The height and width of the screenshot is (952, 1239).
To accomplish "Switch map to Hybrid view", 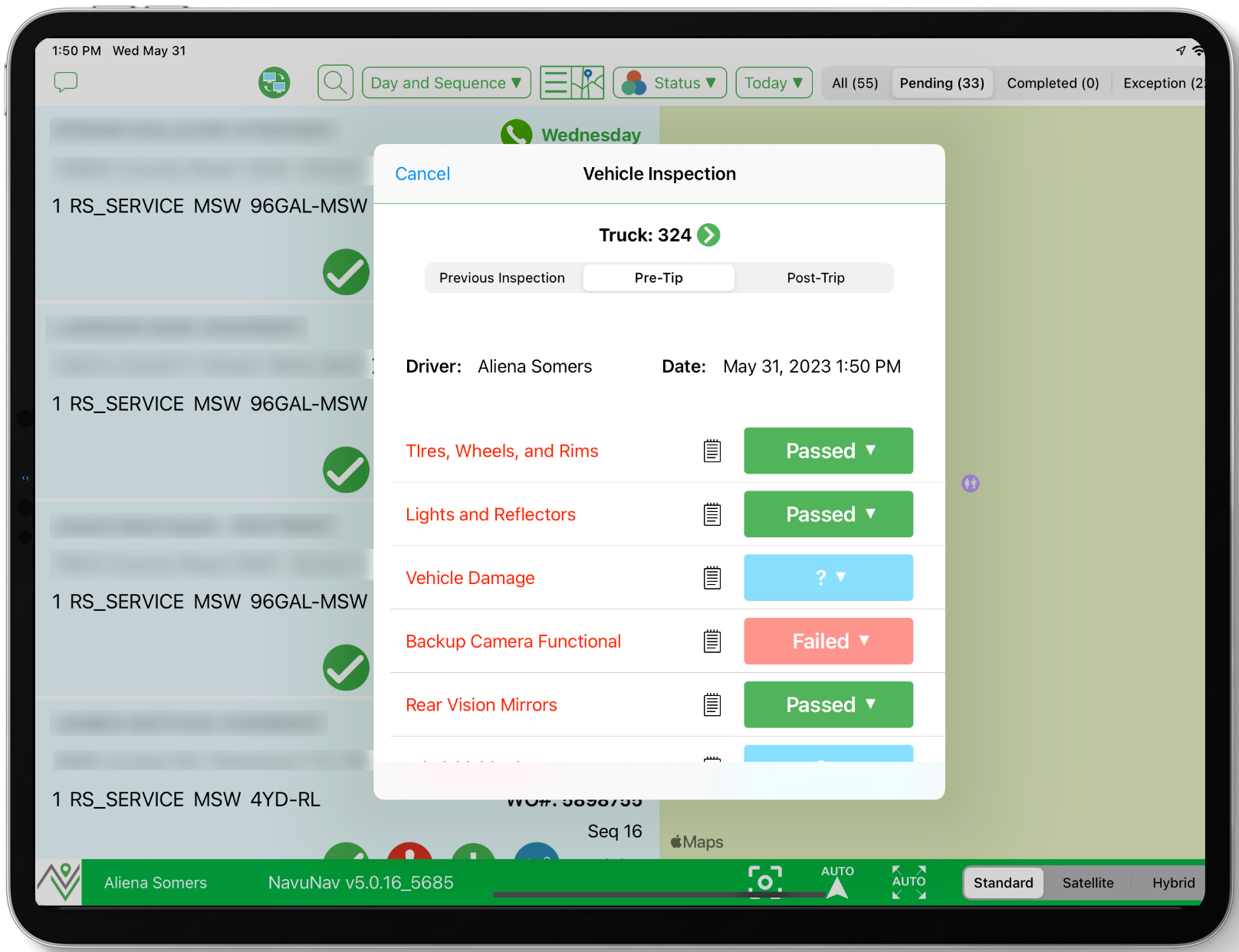I will click(1172, 882).
